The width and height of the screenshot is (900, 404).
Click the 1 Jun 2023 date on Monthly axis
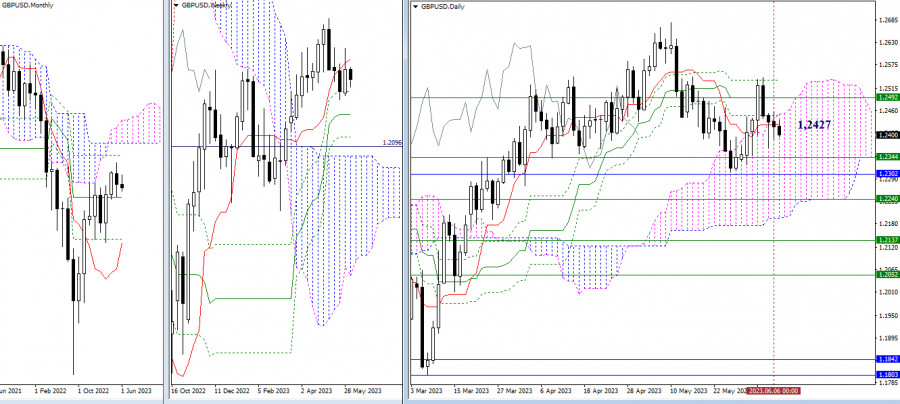138,391
